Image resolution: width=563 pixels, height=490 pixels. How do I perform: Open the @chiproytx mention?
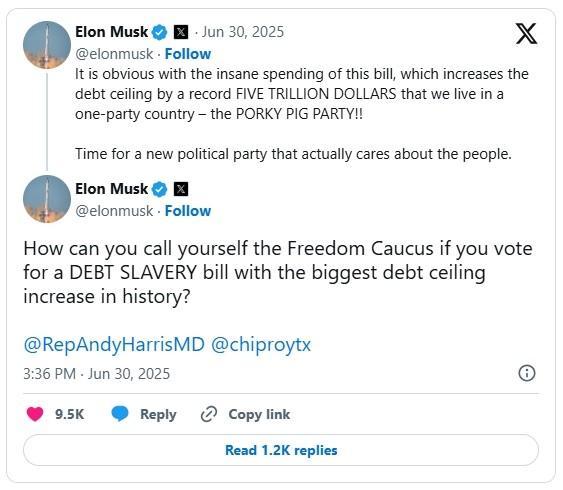pos(261,345)
